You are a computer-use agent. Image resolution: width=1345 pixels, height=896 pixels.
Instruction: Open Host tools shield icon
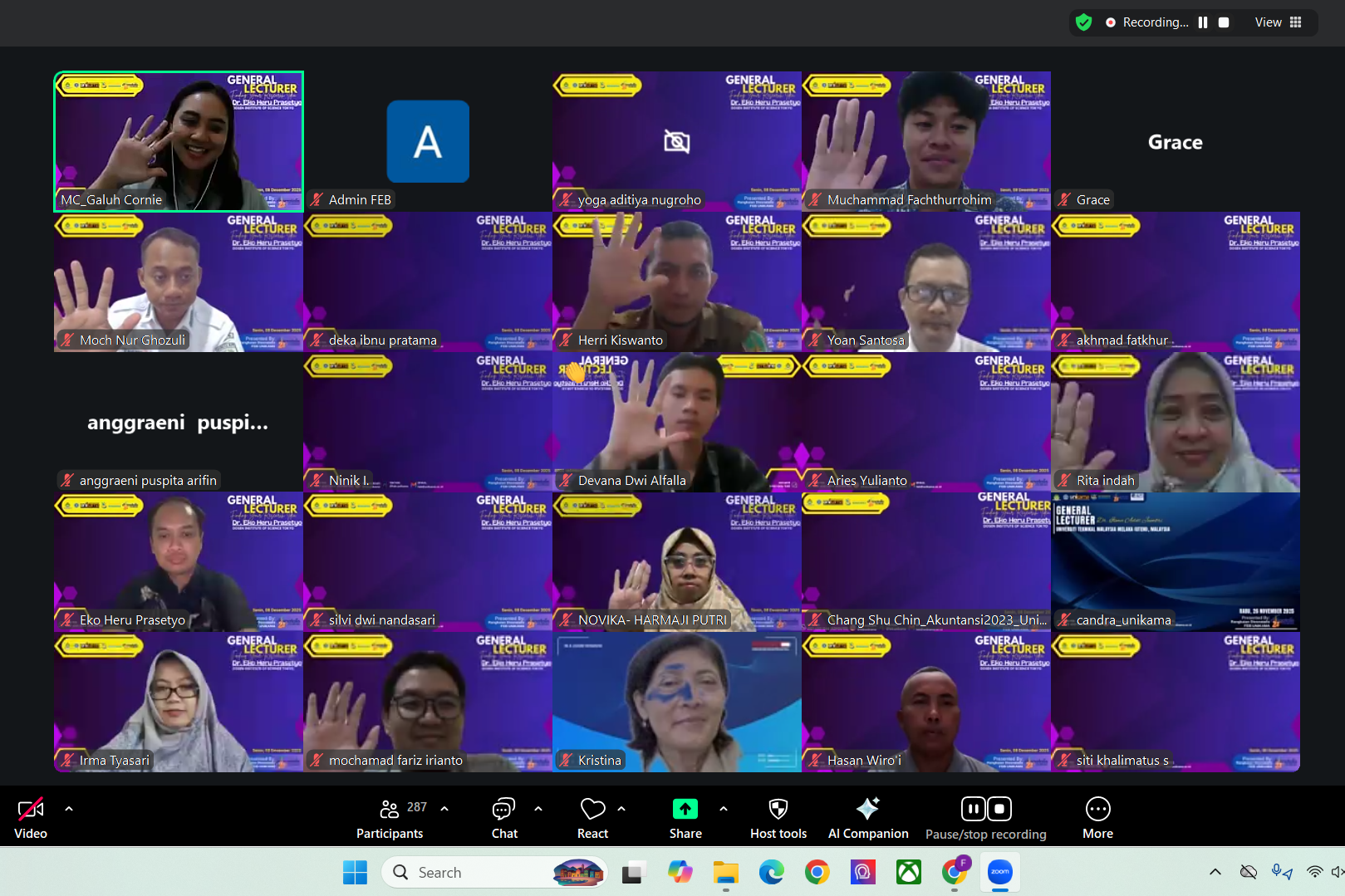pos(778,818)
